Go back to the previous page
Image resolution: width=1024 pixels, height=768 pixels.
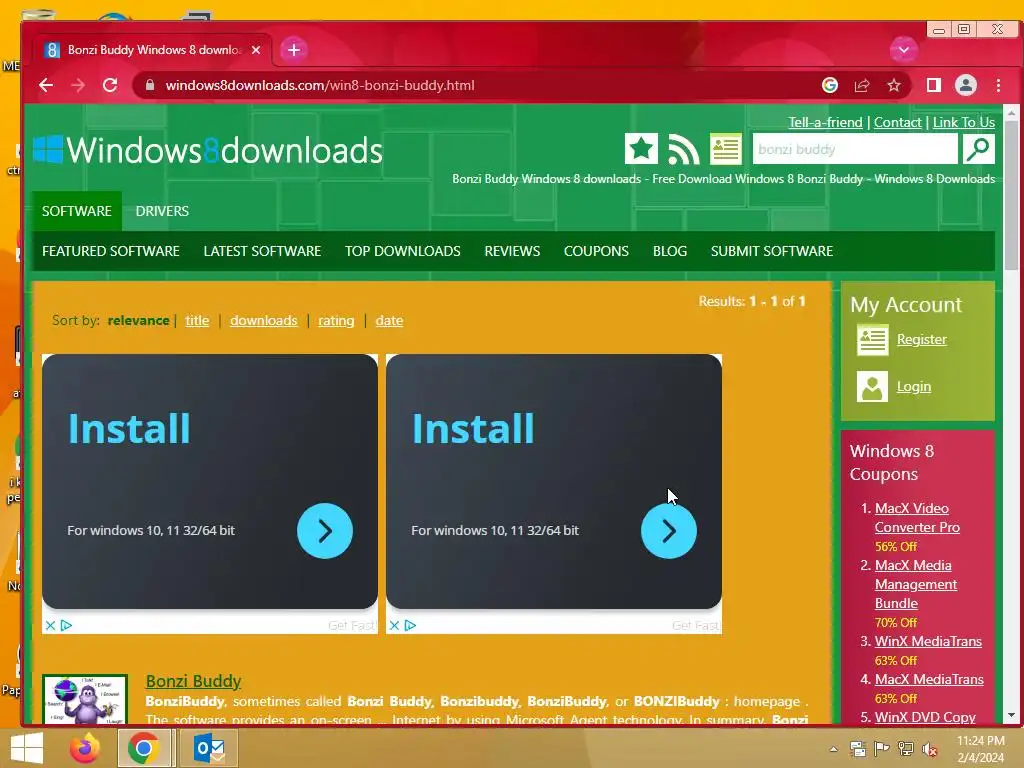[x=46, y=86]
